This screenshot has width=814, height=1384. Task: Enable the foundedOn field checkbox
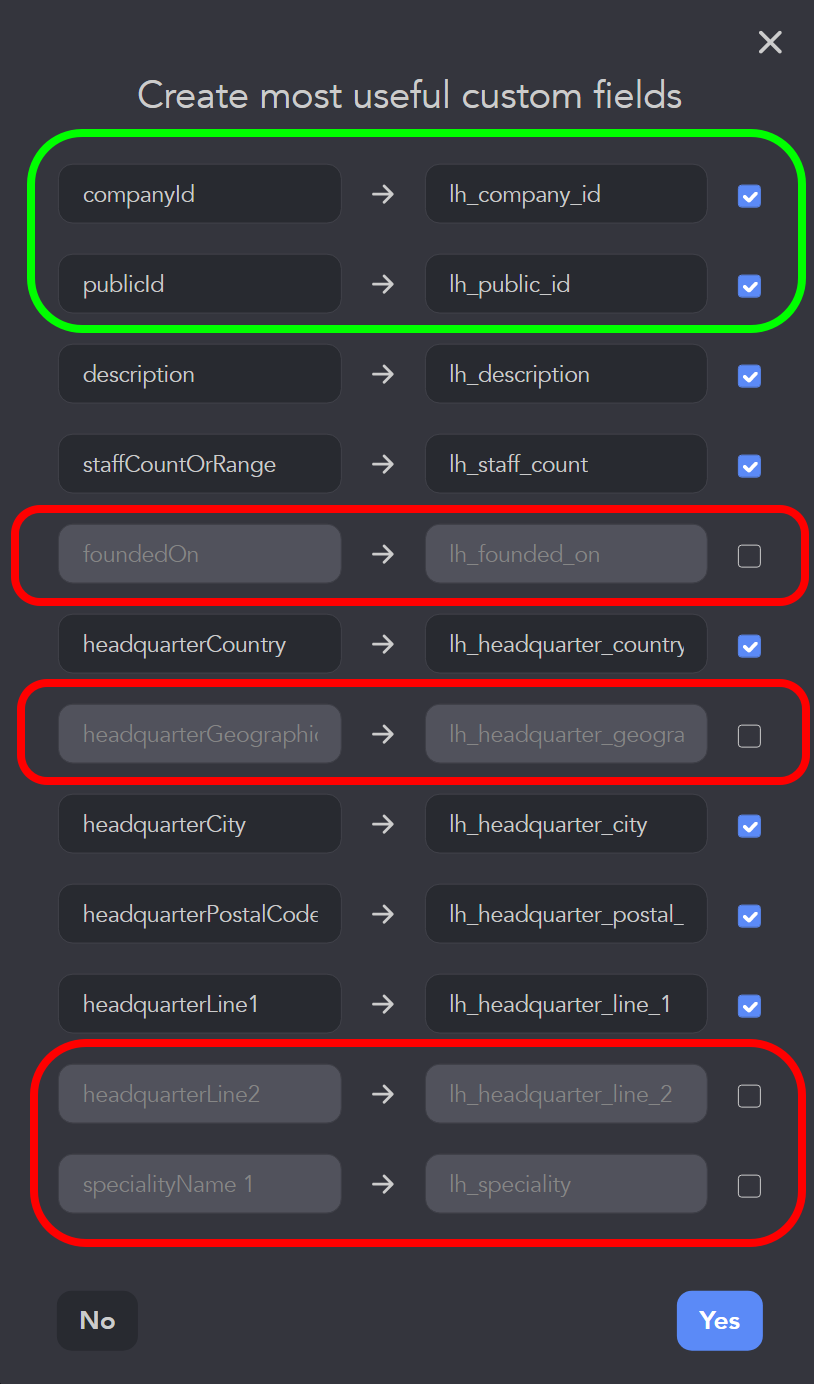[x=749, y=556]
